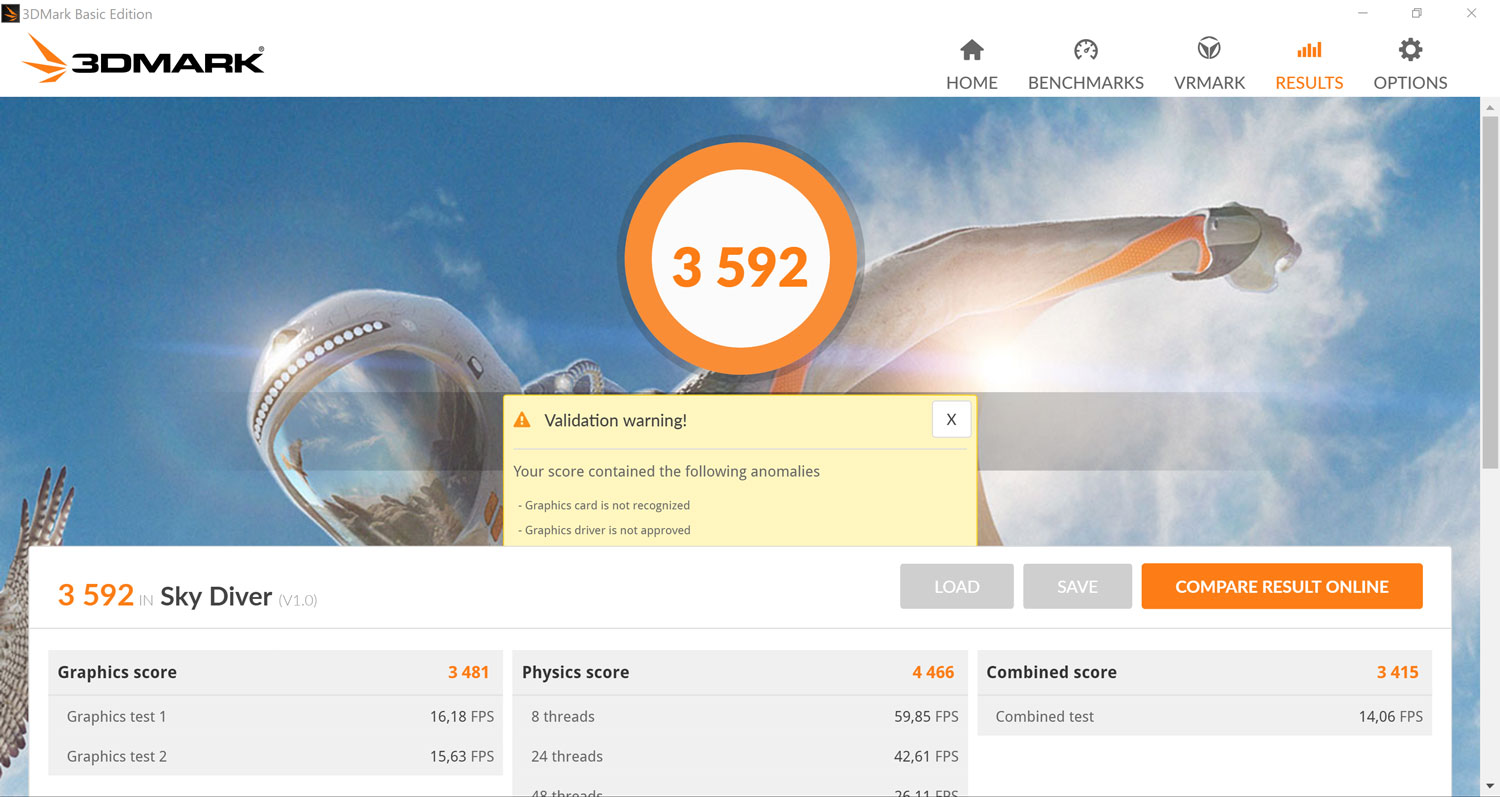Screen dimensions: 1500x797
Task: Click 'Graphics driver is not approved' line
Action: [605, 530]
